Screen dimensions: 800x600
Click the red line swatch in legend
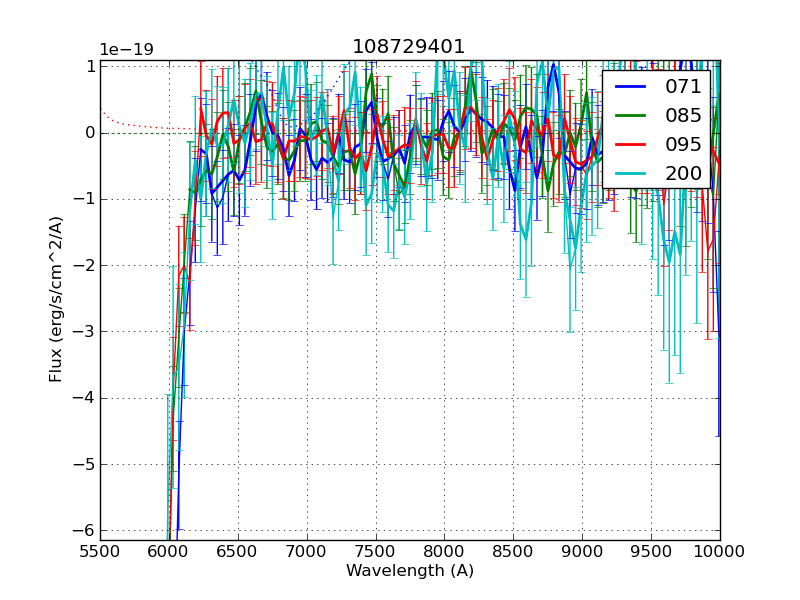pyautogui.click(x=632, y=144)
